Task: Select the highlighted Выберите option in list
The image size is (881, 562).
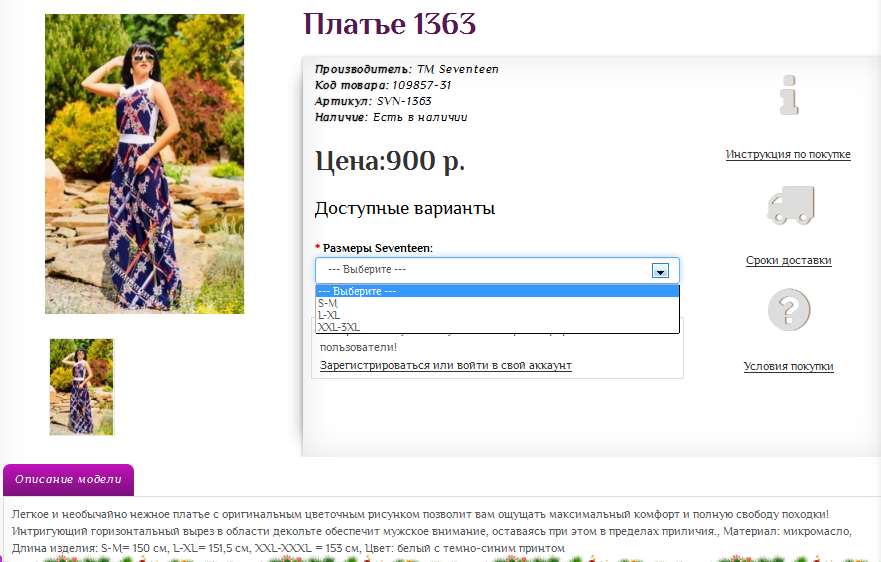Action: pyautogui.click(x=497, y=291)
